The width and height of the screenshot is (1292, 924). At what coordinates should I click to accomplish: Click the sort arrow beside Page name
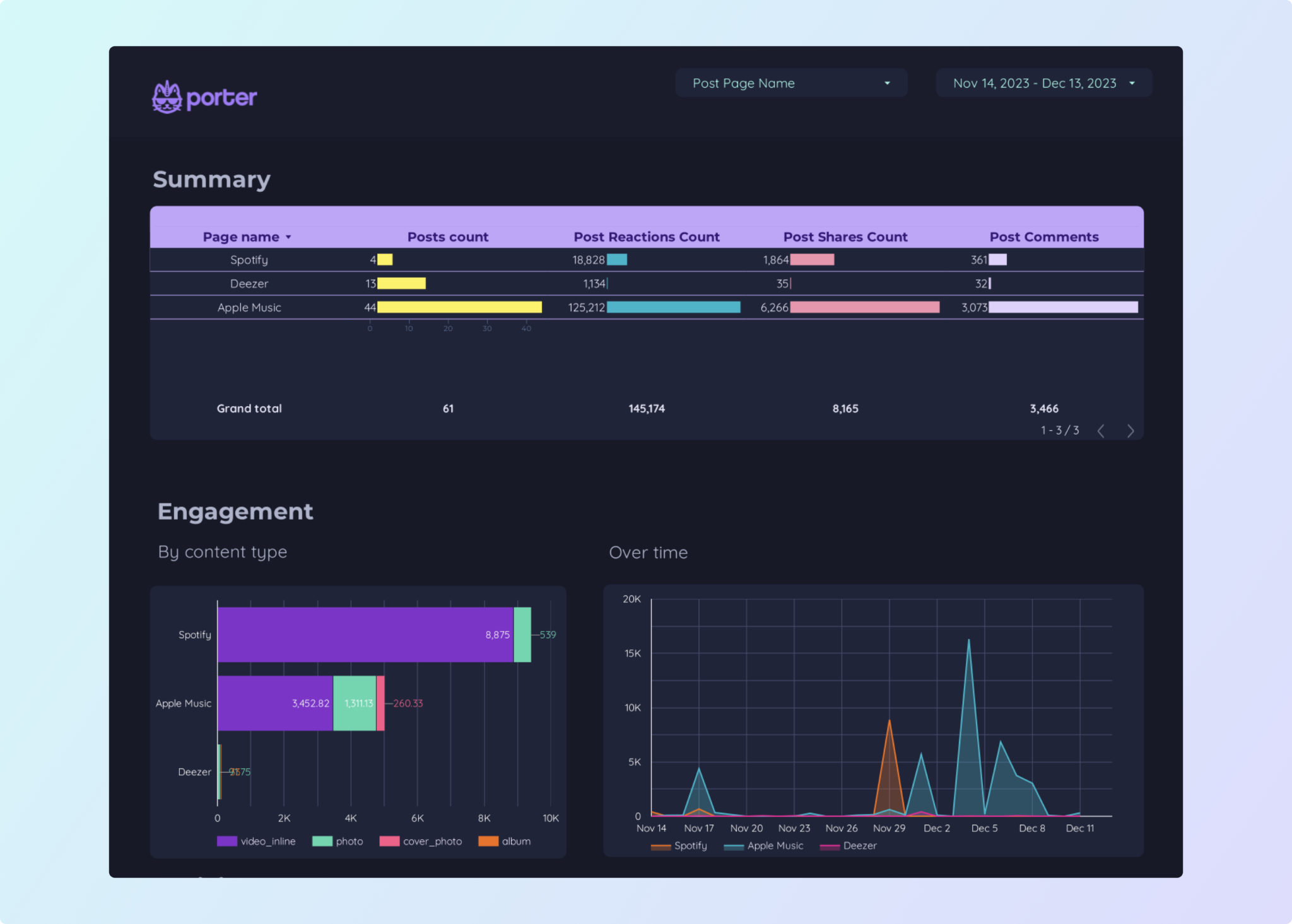tap(289, 237)
